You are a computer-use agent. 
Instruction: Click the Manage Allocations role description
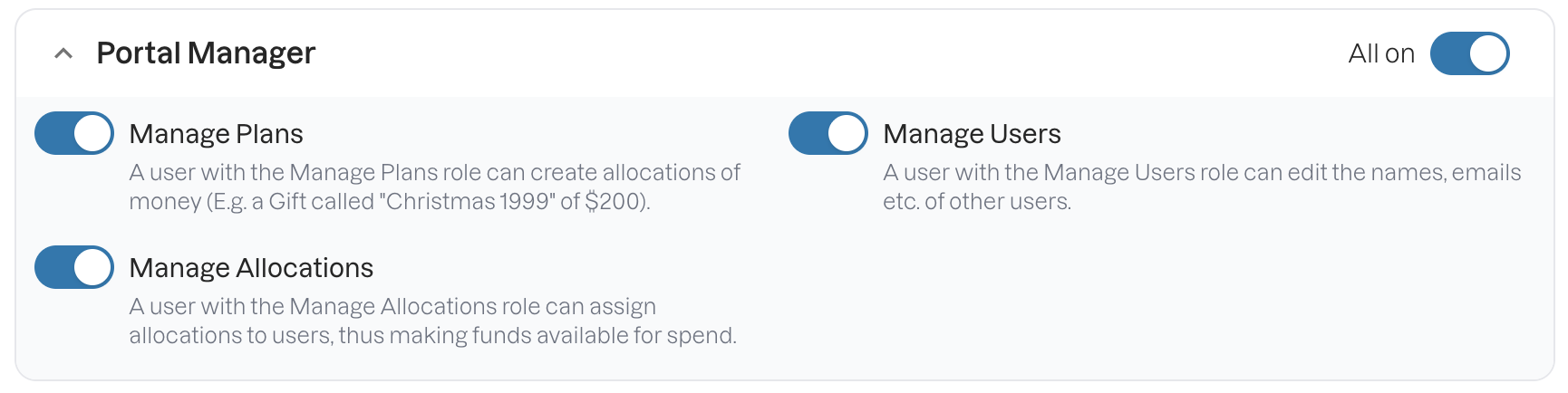tap(433, 321)
